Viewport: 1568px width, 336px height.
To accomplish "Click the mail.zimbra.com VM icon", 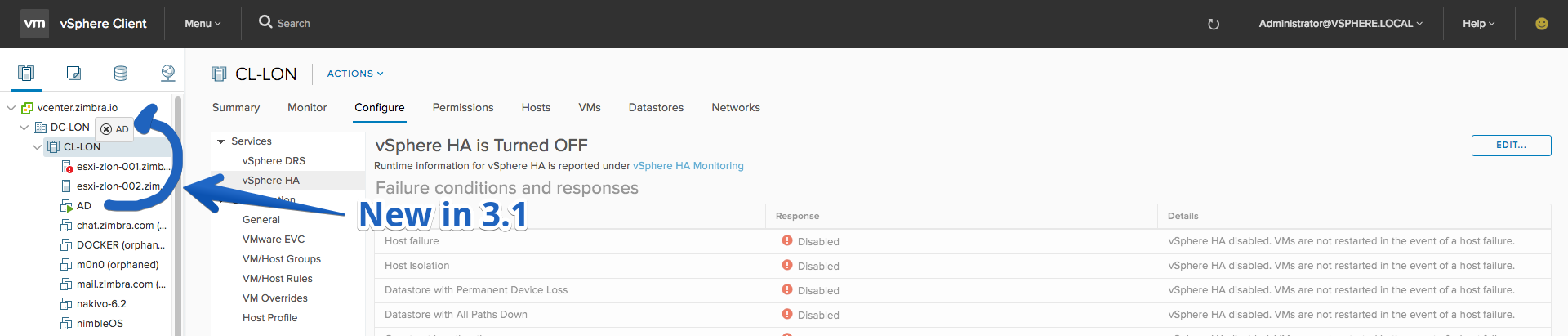I will pos(67,284).
